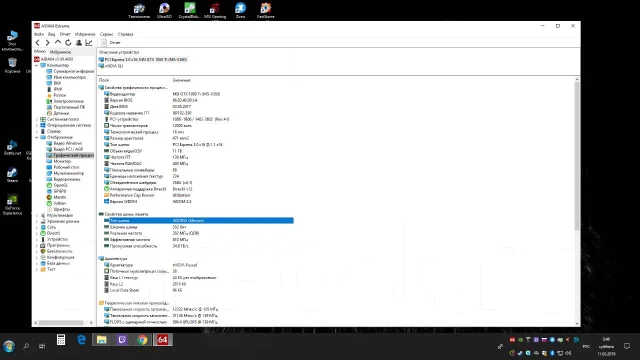Screen dimensions: 640x360
Task: Select the Vulkan tree item
Action: pyautogui.click(x=56, y=203)
